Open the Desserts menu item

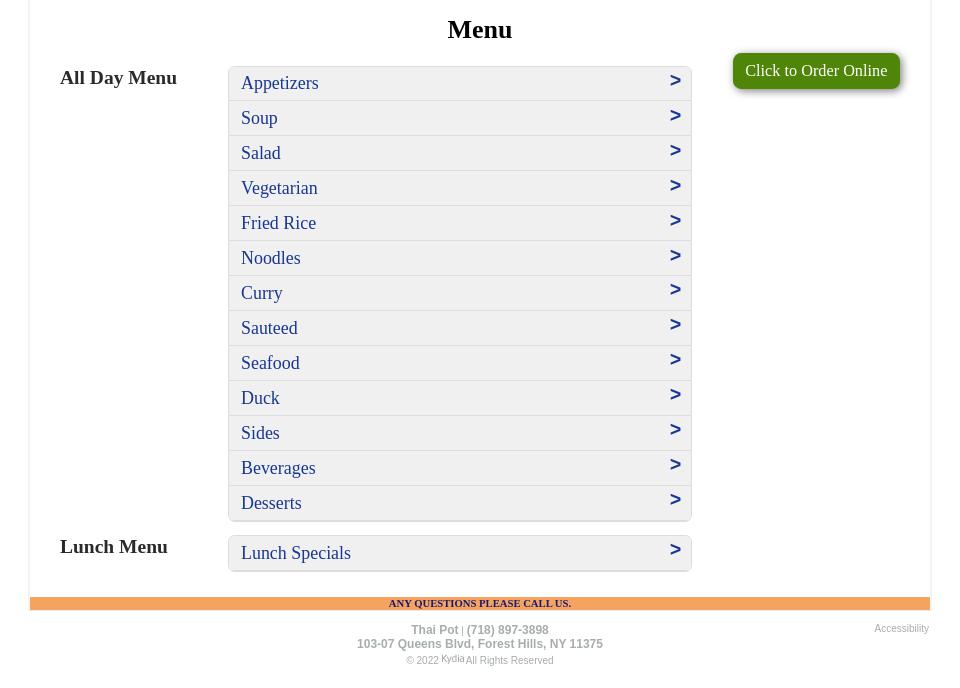460,503
